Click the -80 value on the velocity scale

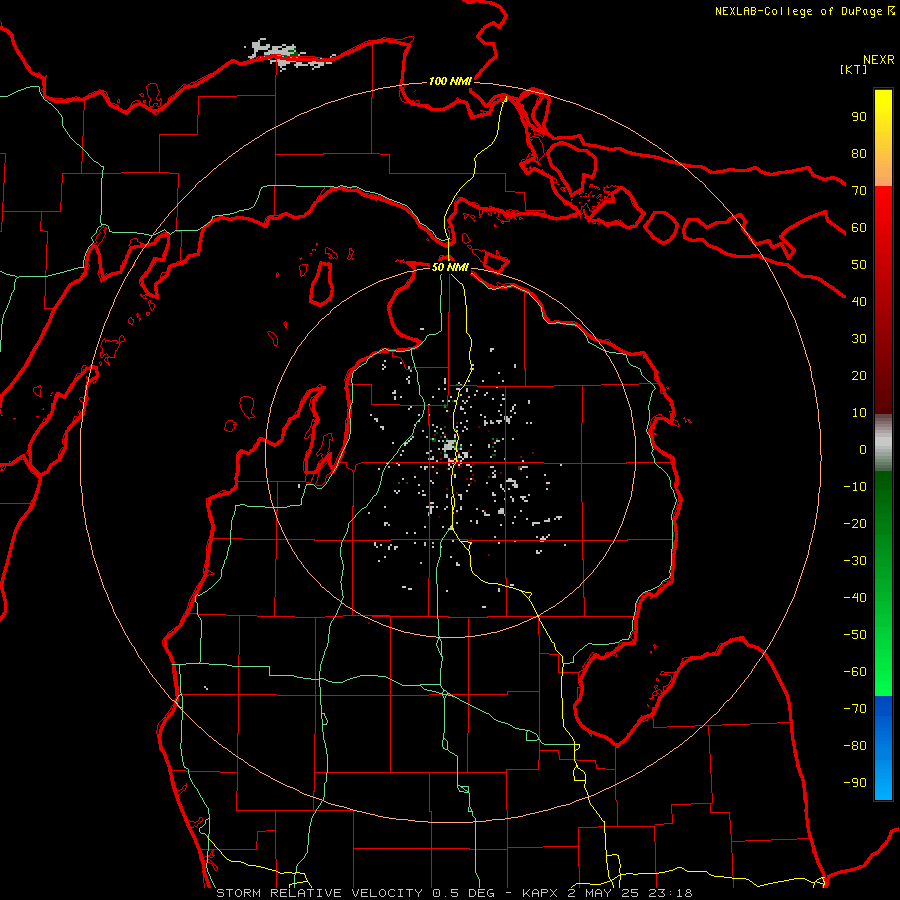pos(855,746)
